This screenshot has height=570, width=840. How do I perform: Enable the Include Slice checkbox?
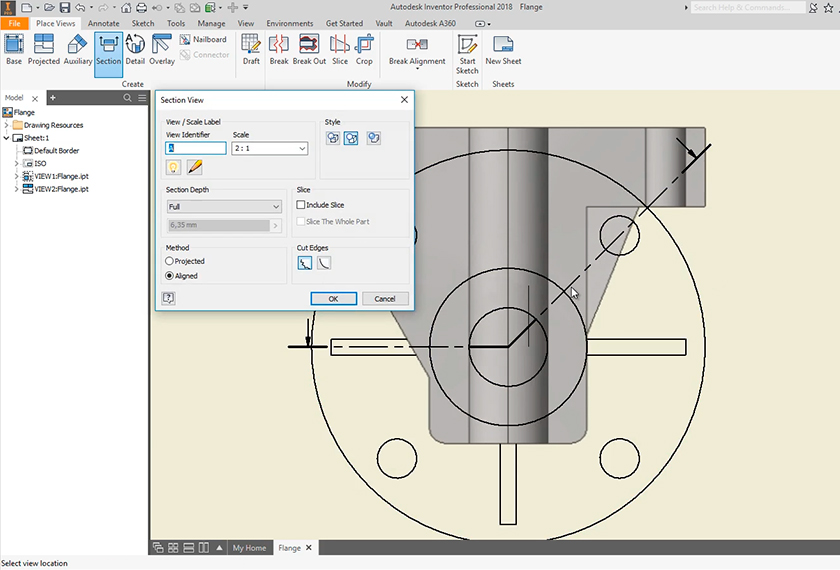point(301,205)
